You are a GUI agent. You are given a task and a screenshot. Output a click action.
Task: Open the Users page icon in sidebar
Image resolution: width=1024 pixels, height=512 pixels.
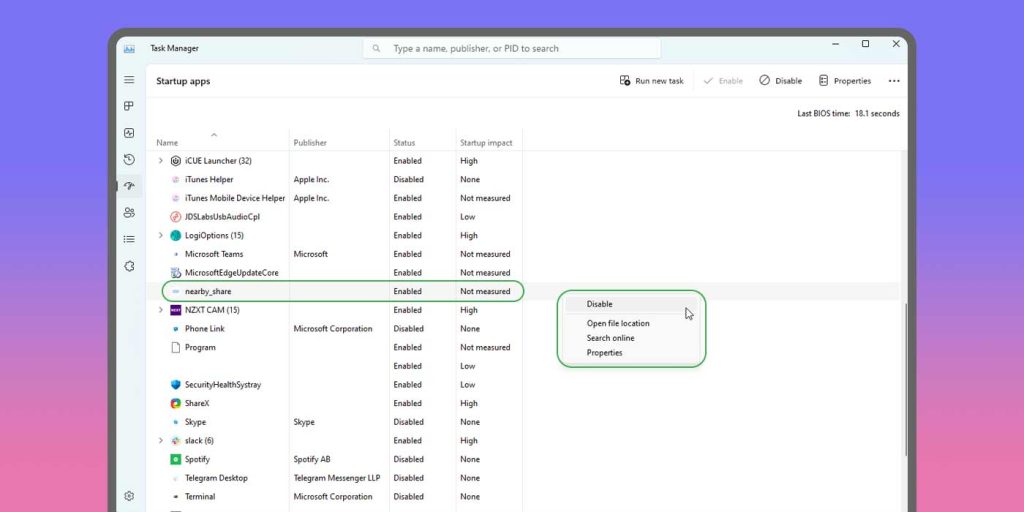[x=129, y=212]
